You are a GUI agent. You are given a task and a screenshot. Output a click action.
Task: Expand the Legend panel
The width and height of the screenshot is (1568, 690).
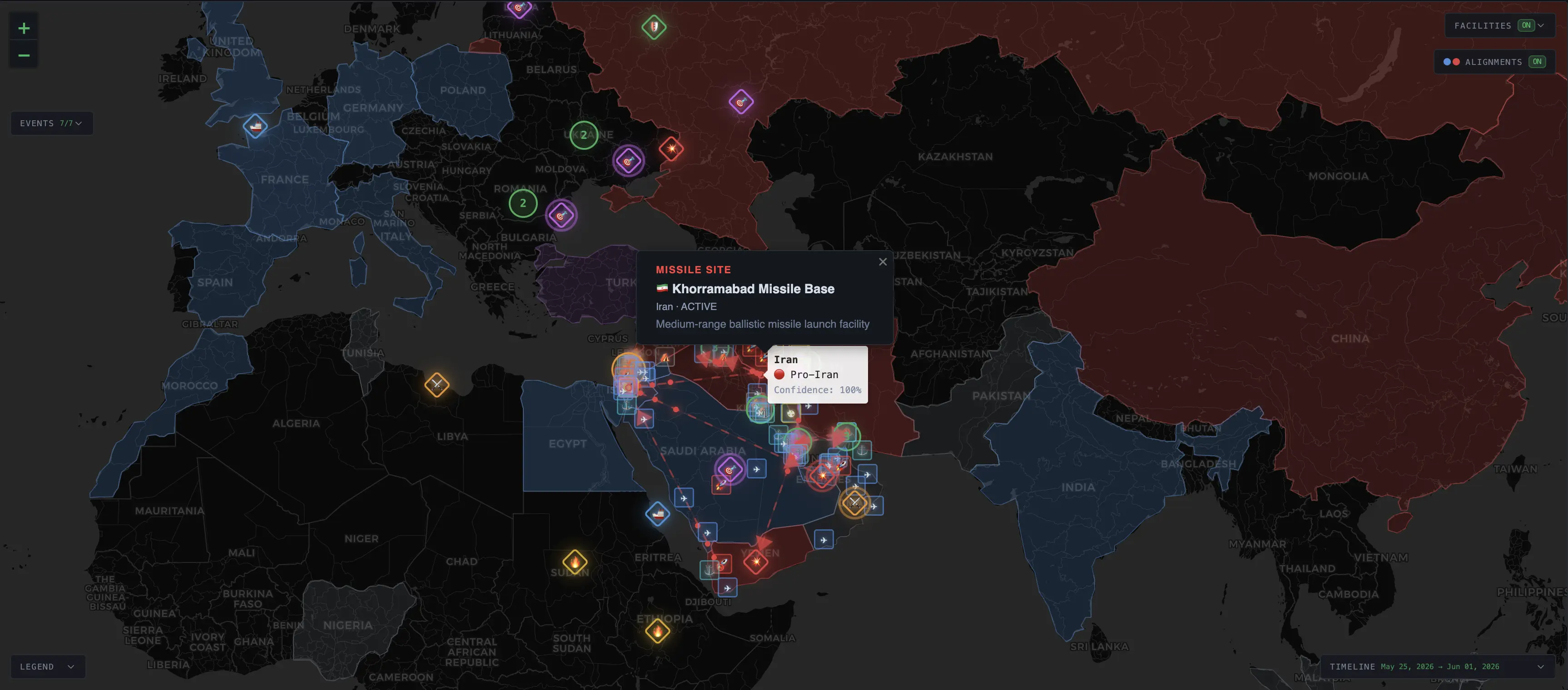click(48, 667)
